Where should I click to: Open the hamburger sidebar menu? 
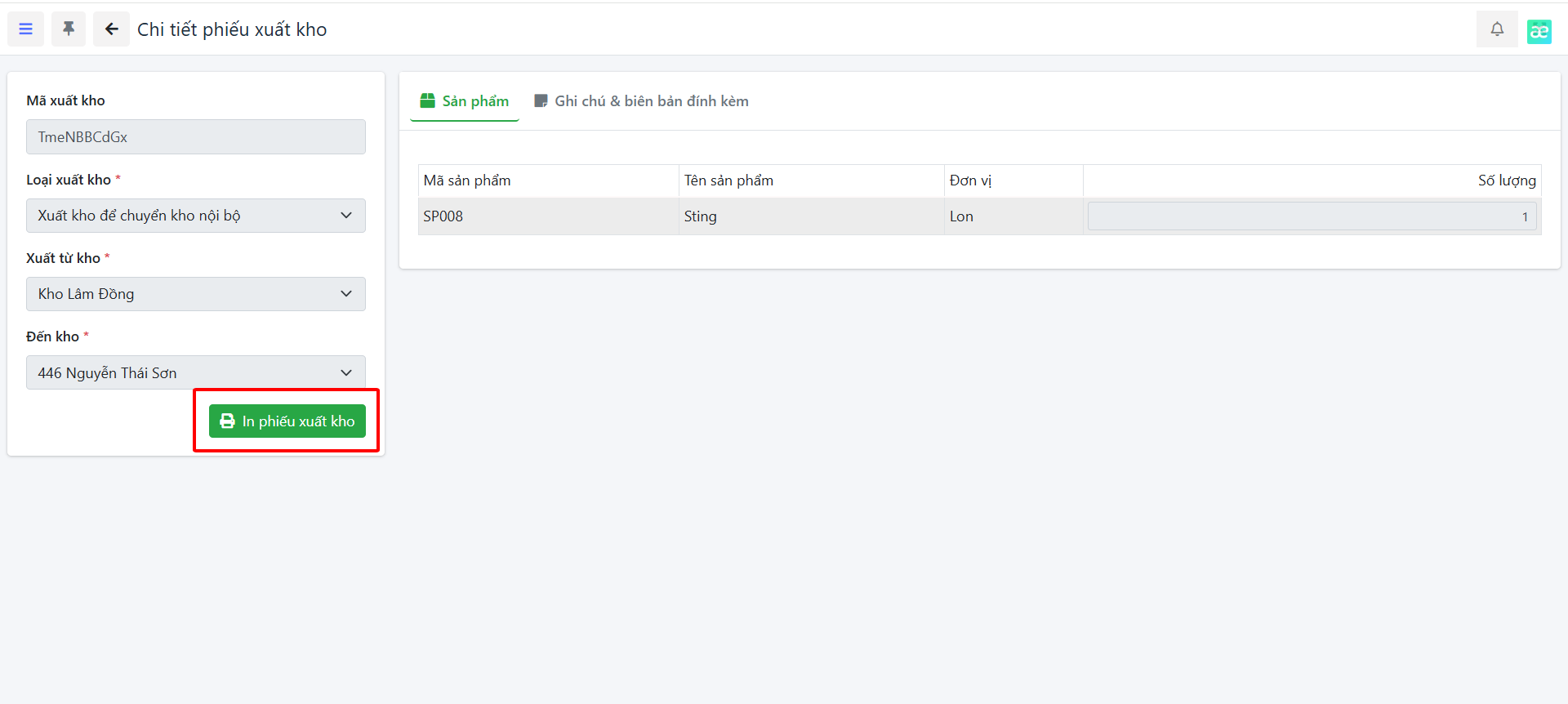pos(26,29)
